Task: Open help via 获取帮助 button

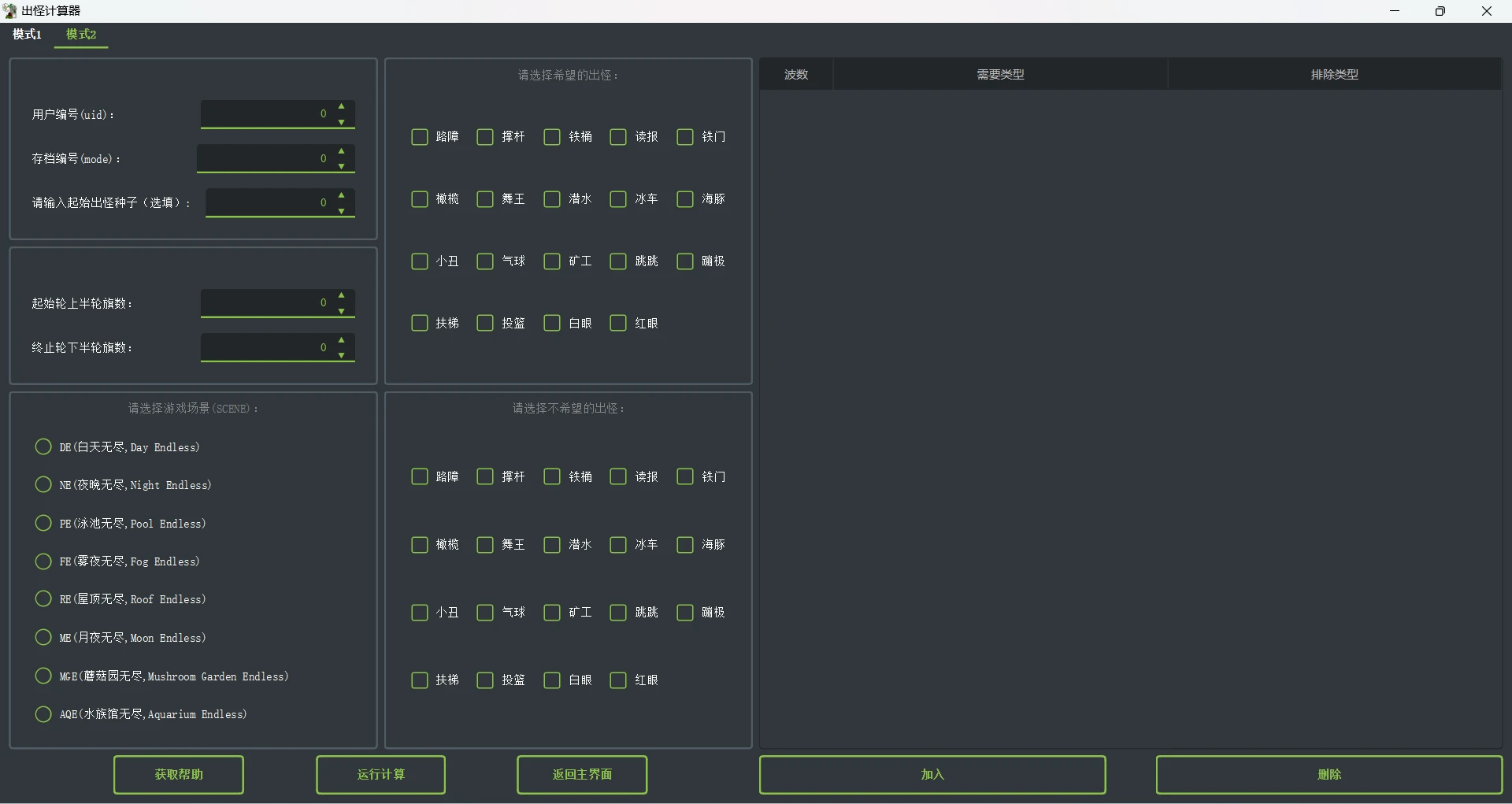Action: click(x=179, y=775)
